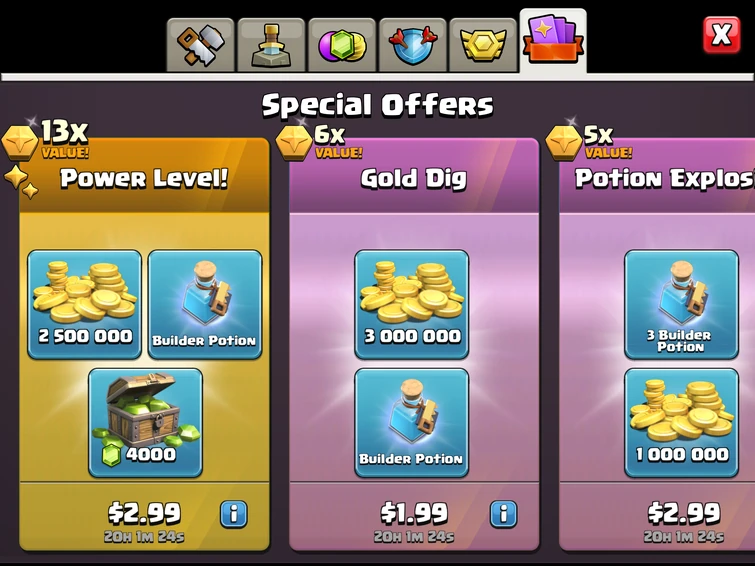Open the gold winged badge tab
This screenshot has width=755, height=566.
pyautogui.click(x=482, y=45)
